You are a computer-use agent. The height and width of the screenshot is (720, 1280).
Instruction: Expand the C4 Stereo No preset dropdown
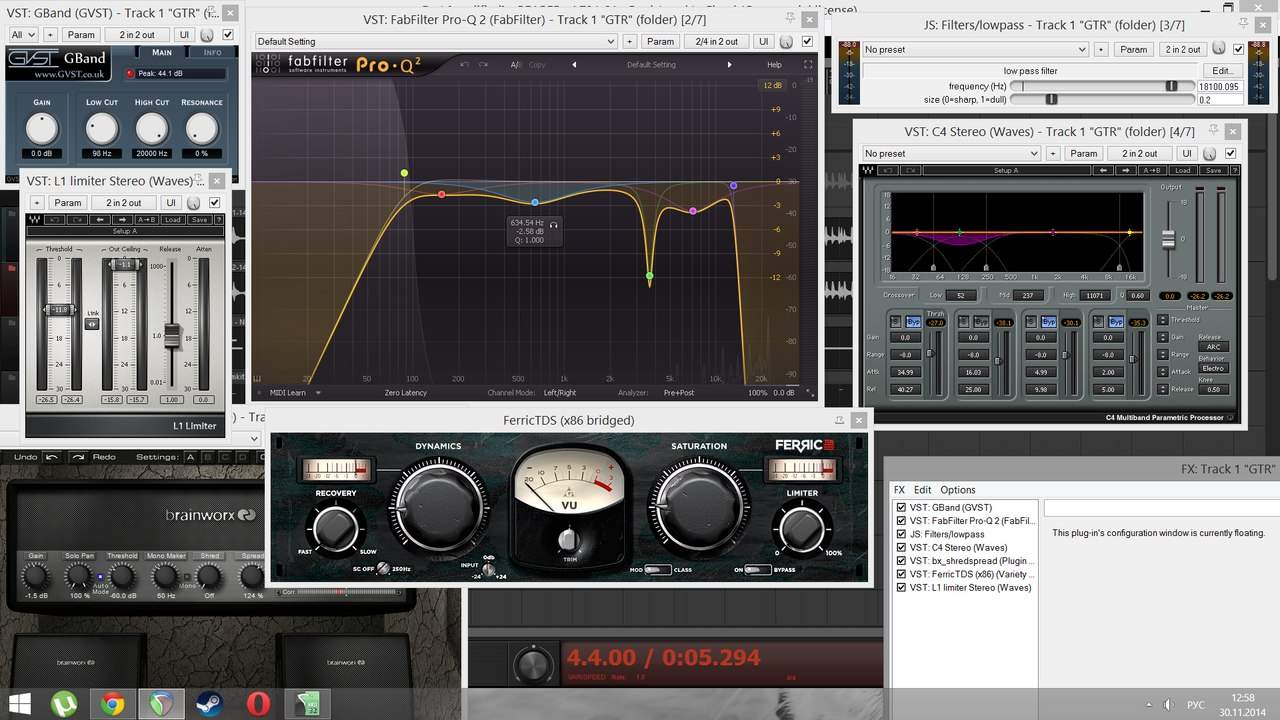950,154
